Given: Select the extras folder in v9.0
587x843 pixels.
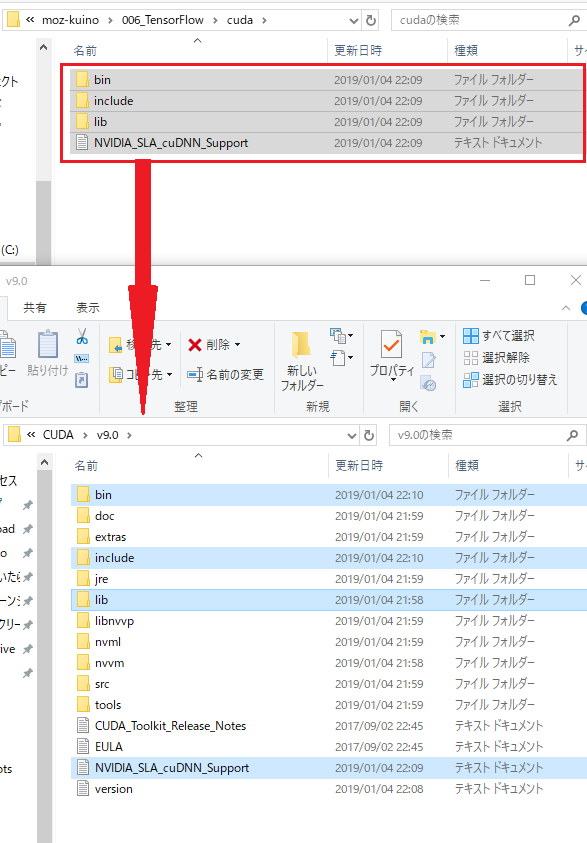Looking at the screenshot, I should click(329, 537).
